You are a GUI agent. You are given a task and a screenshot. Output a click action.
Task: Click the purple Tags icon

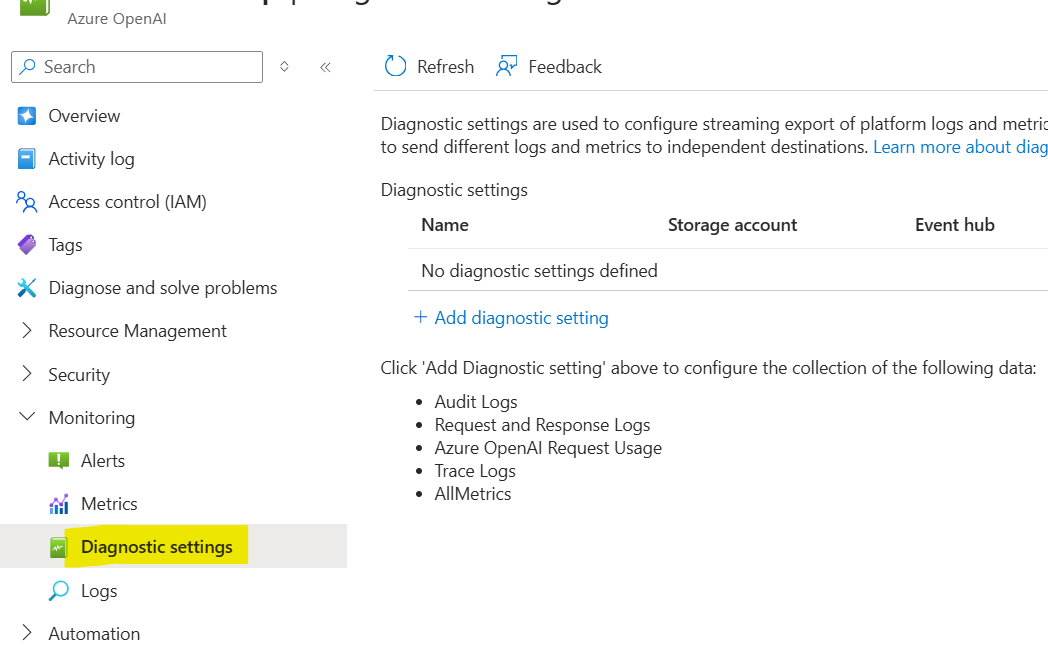(27, 245)
